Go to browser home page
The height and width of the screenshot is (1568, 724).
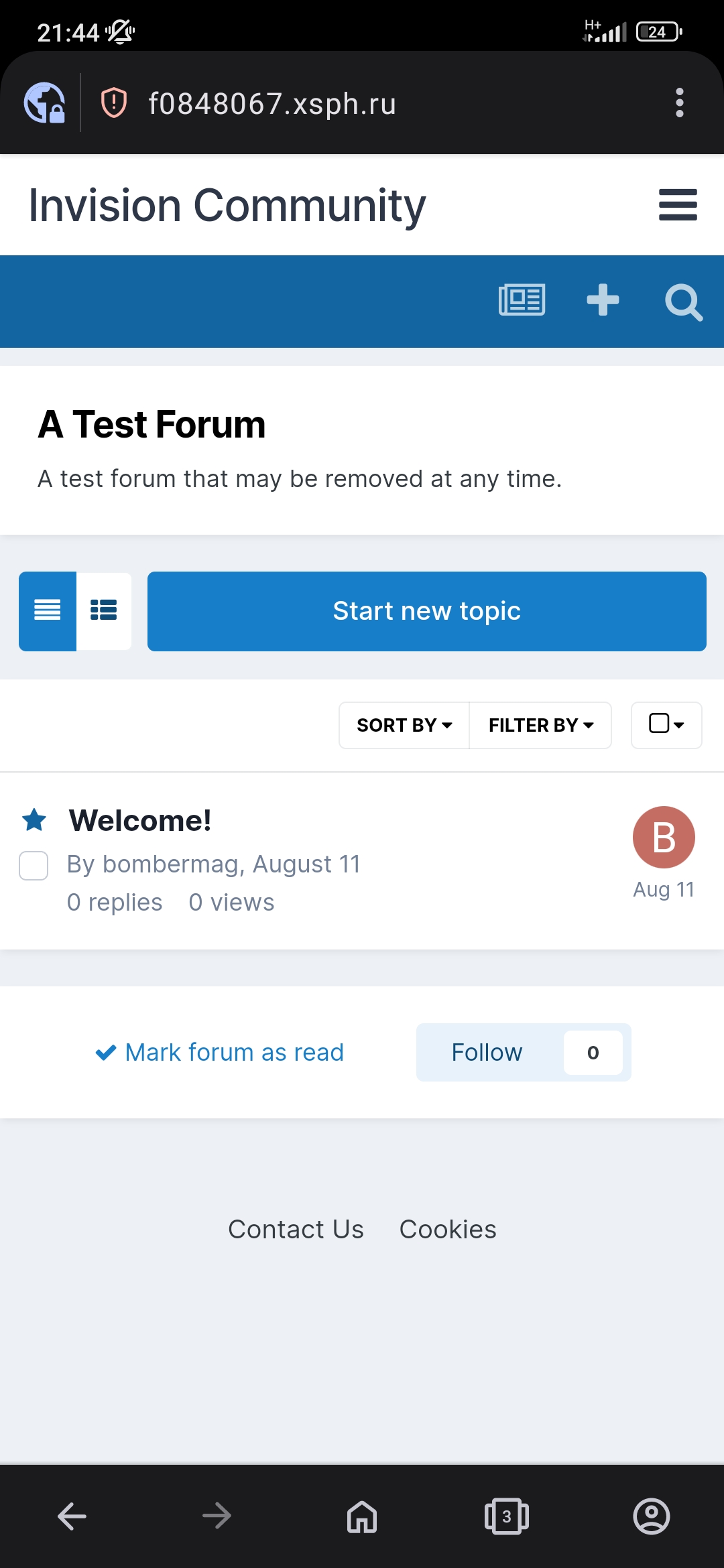tap(362, 1516)
